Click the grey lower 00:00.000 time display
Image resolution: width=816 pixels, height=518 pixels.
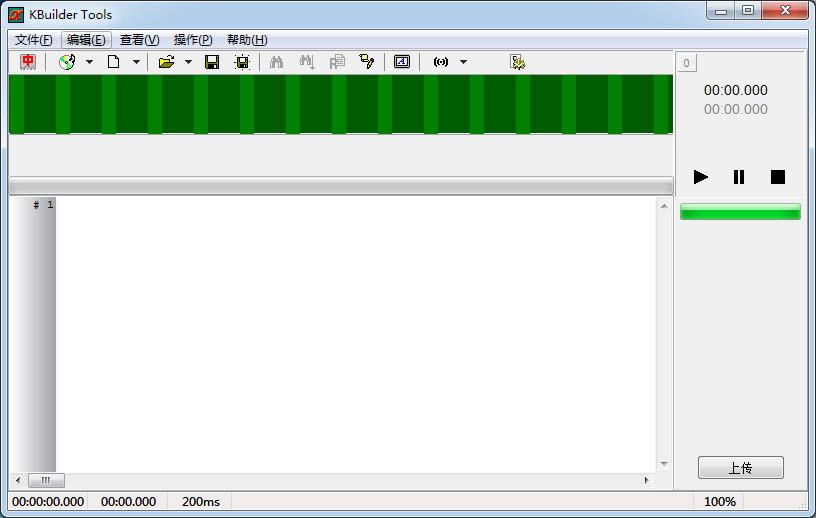click(736, 109)
